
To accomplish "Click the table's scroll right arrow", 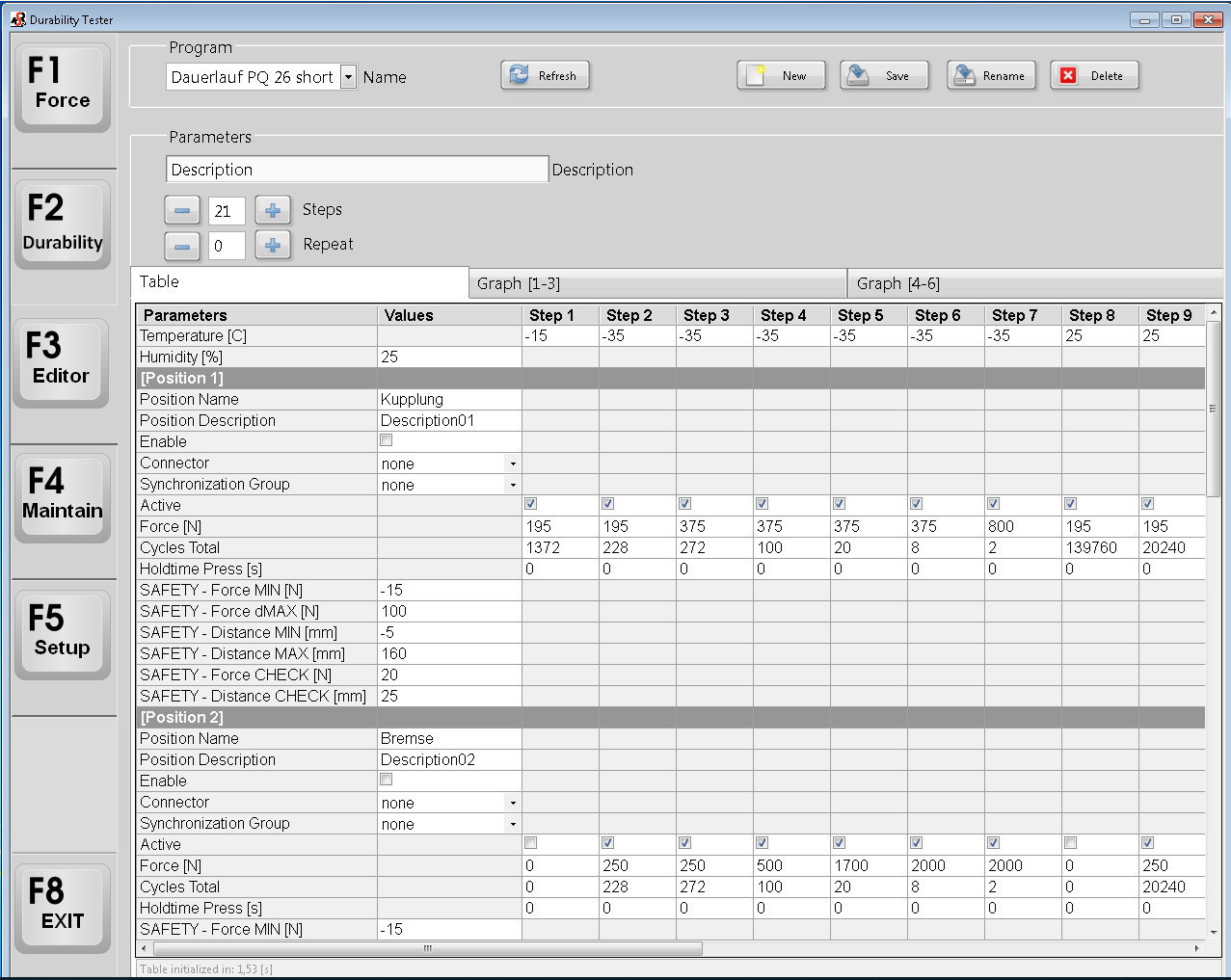I will click(x=1197, y=949).
